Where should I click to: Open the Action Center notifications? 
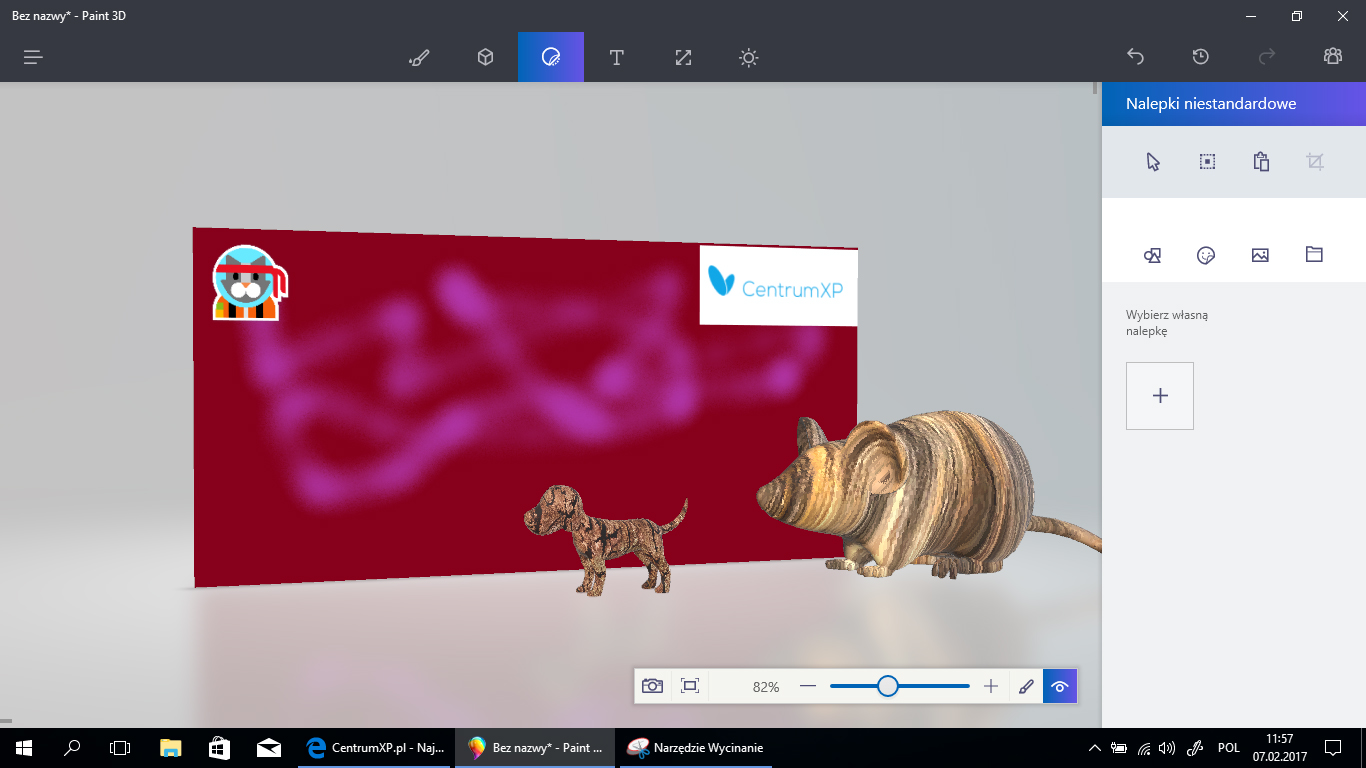tap(1333, 747)
